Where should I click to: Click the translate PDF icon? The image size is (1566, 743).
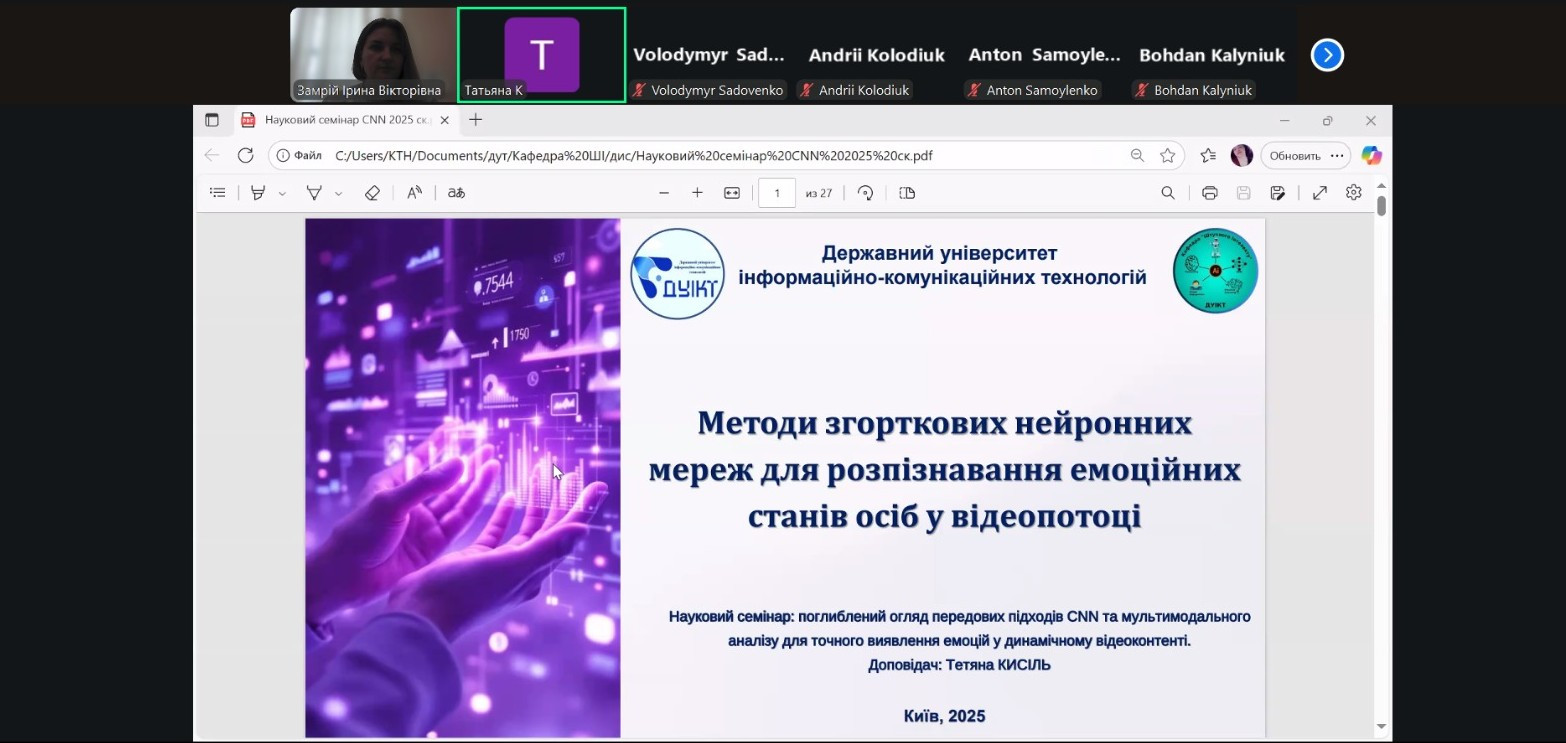[456, 193]
